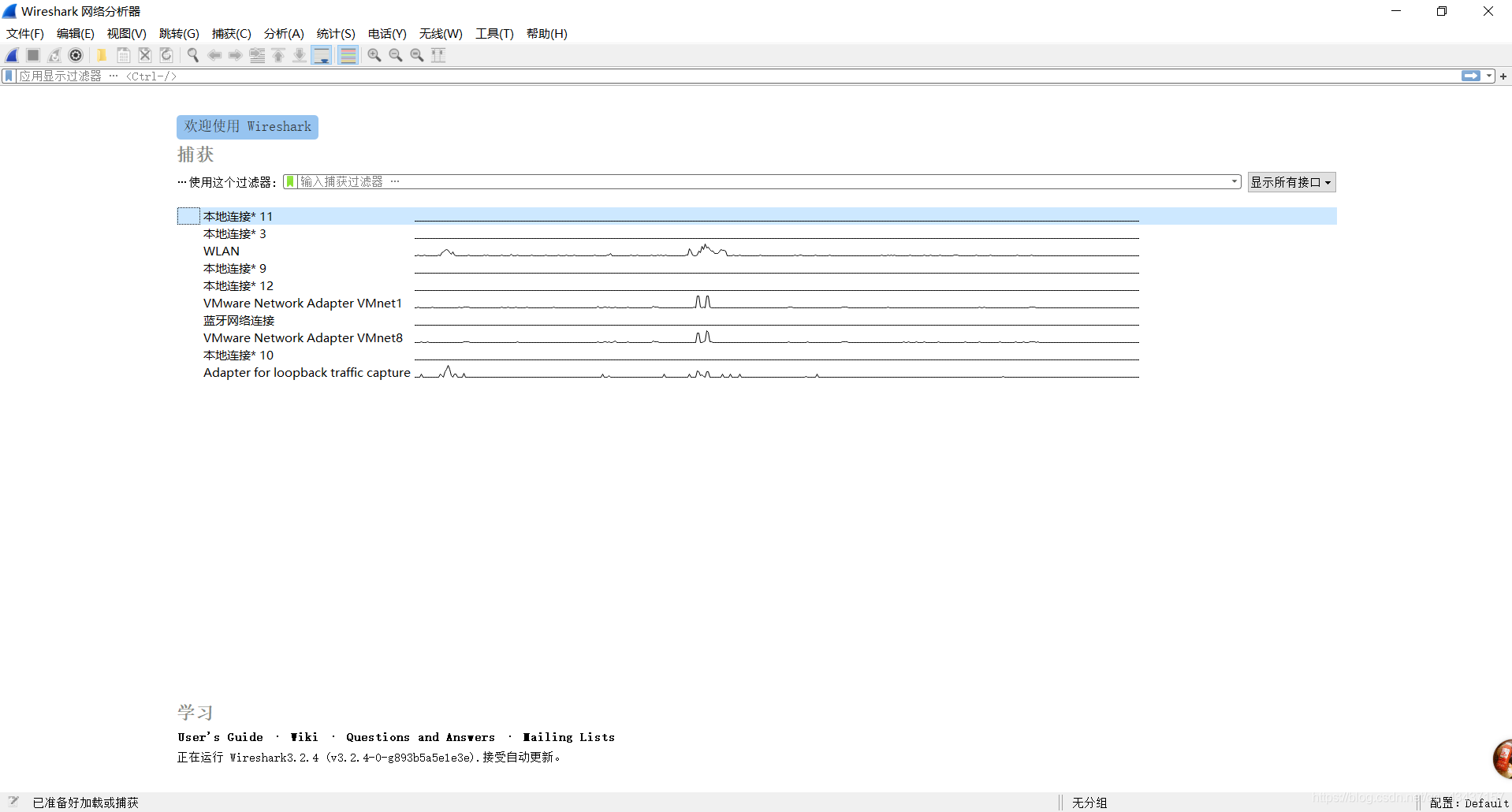The image size is (1512, 812).
Task: Click the resize columns toolbar icon
Action: coord(438,55)
